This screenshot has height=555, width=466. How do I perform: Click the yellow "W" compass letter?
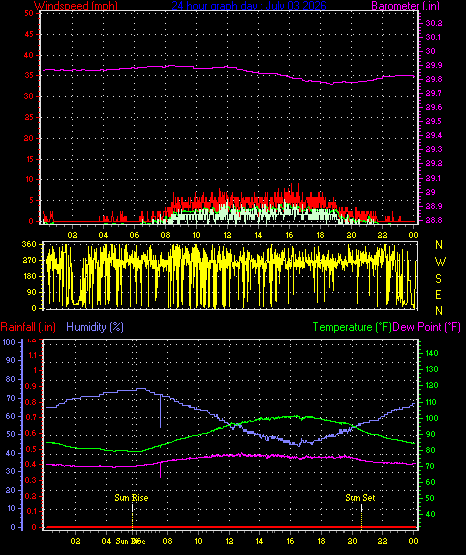(440, 262)
